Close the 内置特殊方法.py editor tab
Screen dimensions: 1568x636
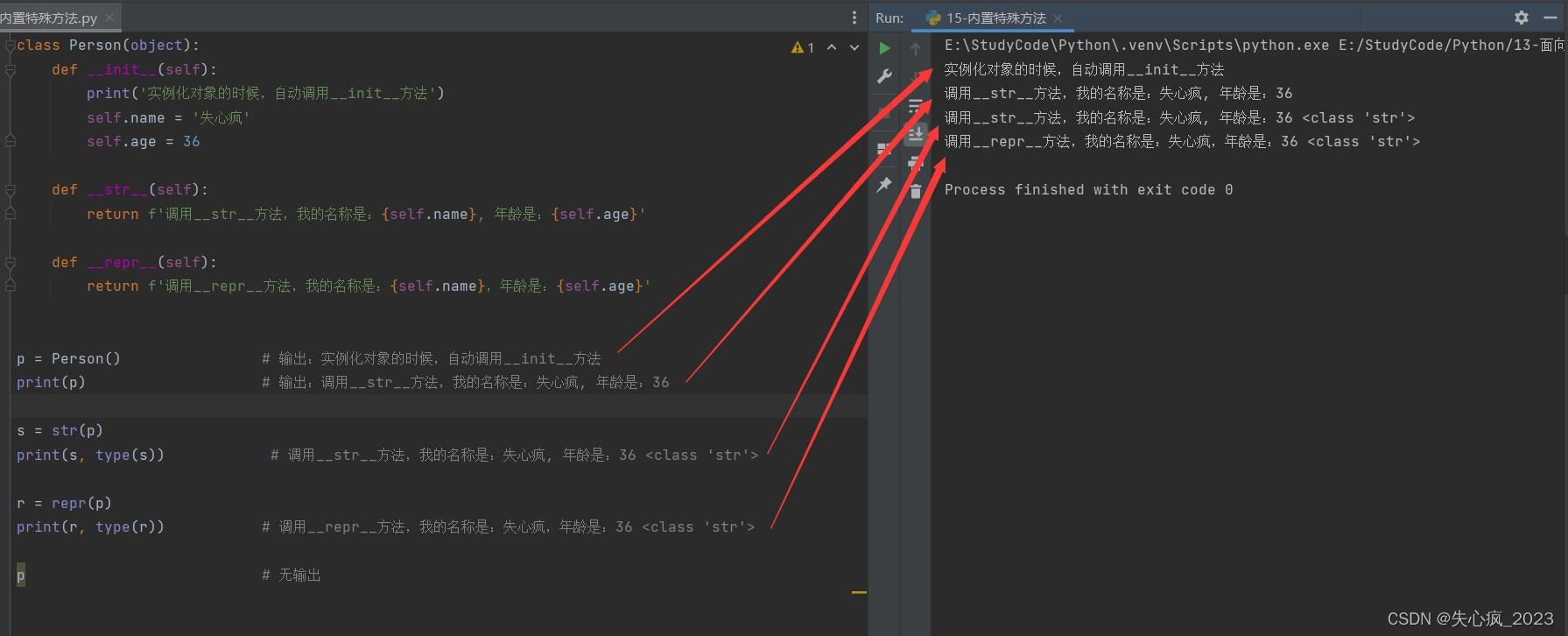click(x=109, y=18)
